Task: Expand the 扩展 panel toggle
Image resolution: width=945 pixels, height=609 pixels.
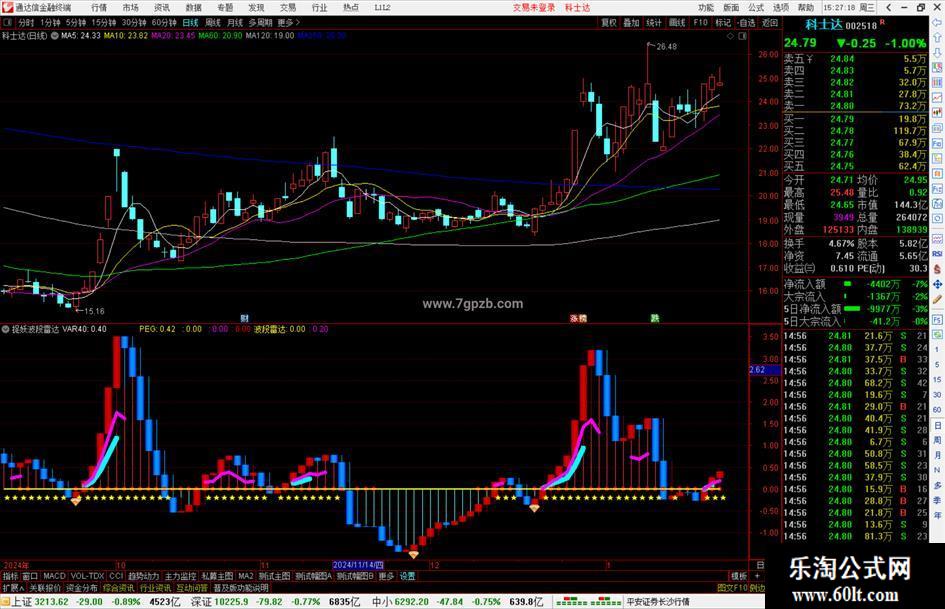Action: click(13, 588)
